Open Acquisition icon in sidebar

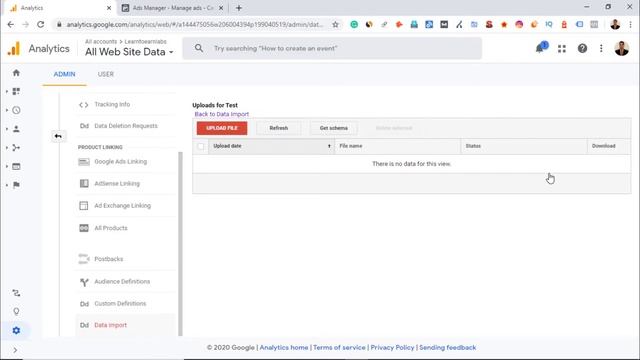[x=16, y=148]
